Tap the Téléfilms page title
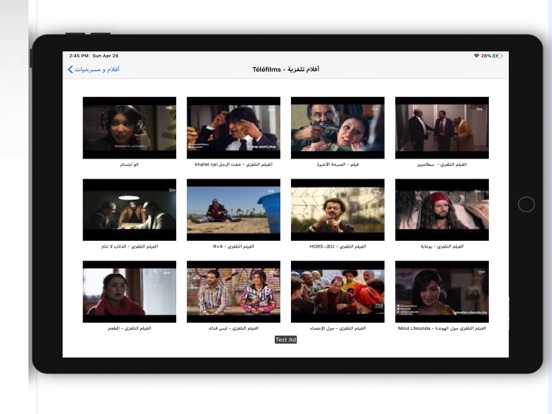552x414 pixels. (286, 69)
